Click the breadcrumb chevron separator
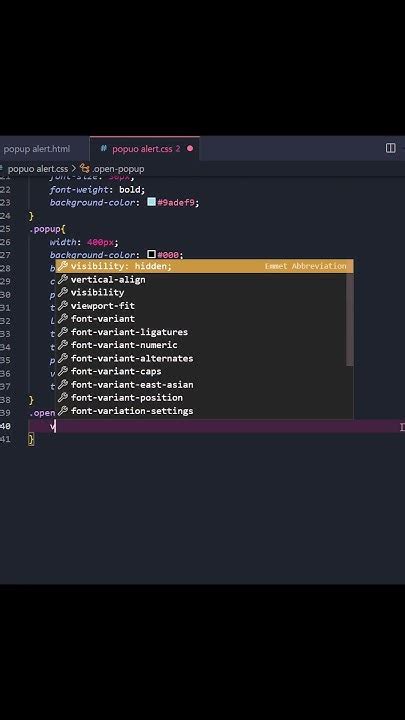This screenshot has height=720, width=405. pos(74,169)
